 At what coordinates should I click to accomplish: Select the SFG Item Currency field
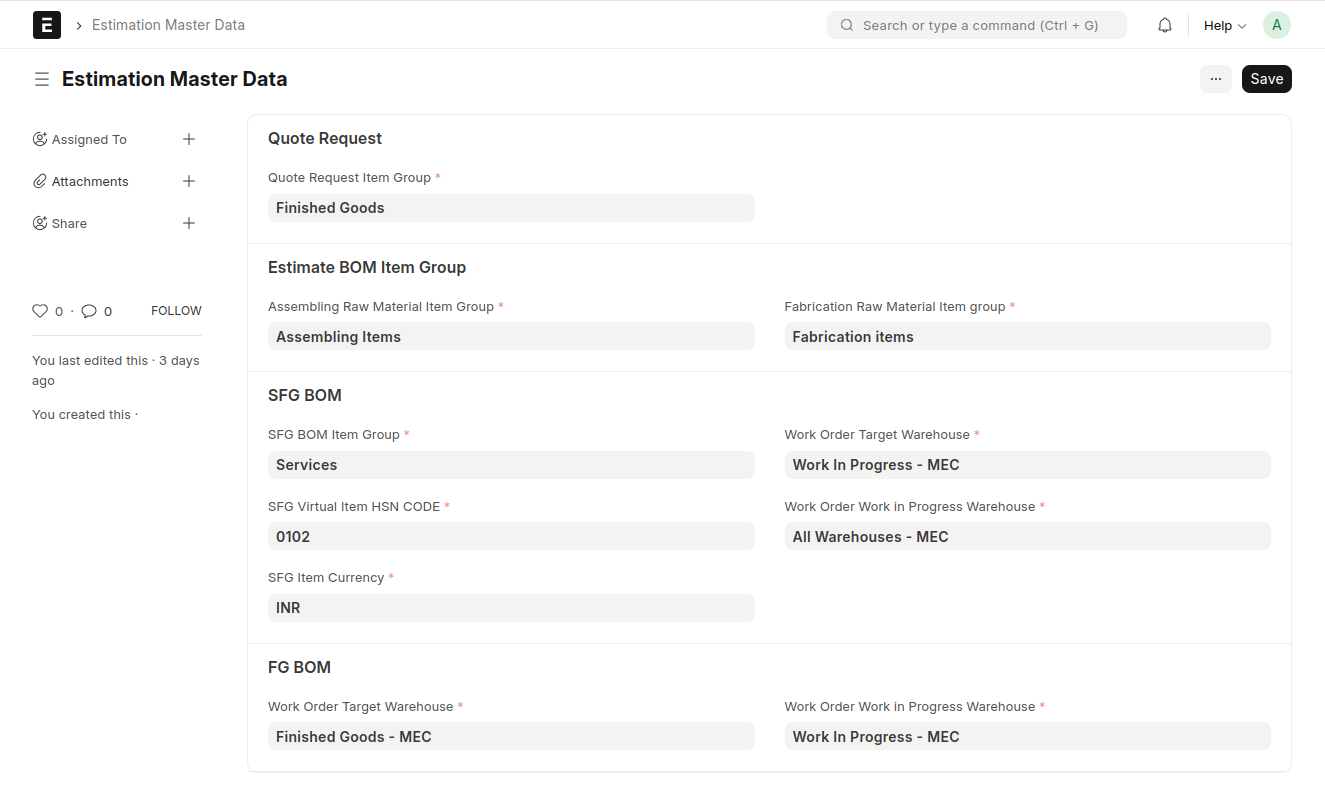[x=510, y=608]
